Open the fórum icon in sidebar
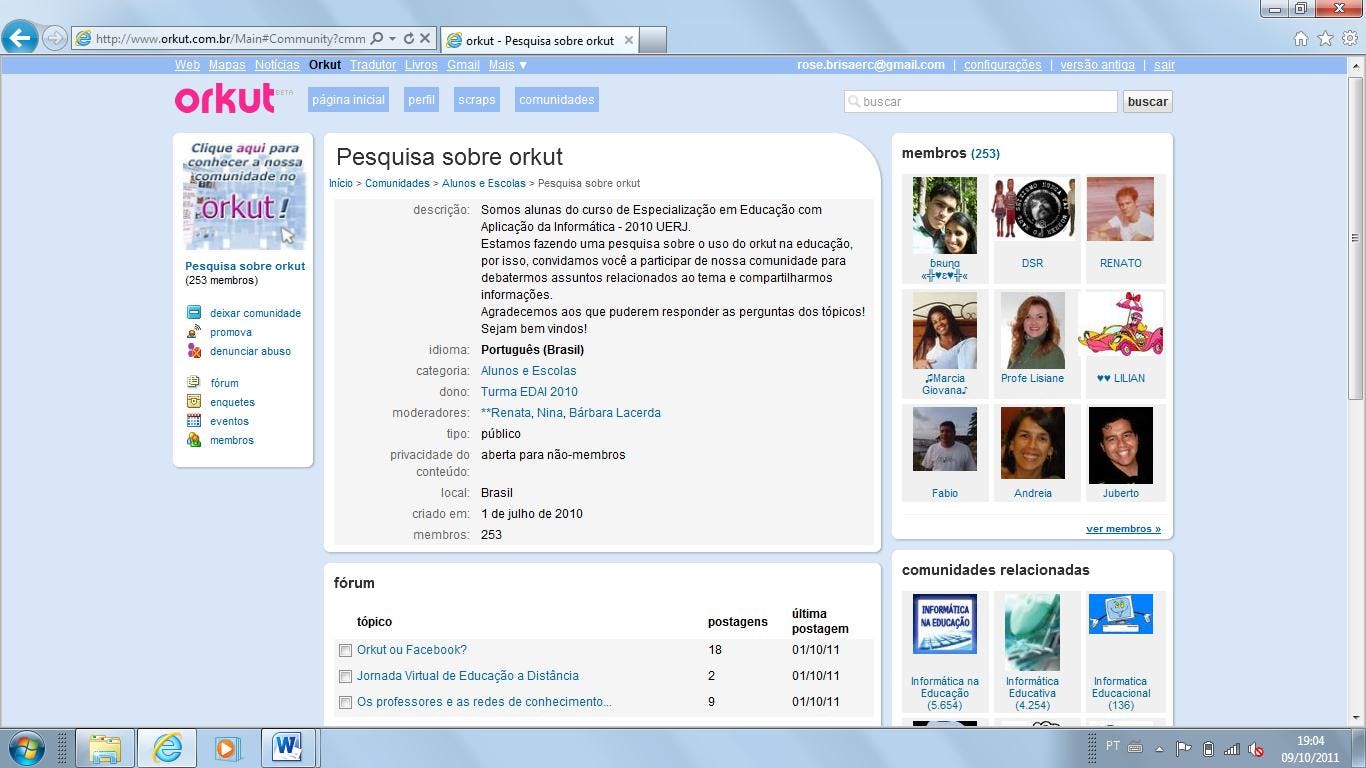This screenshot has width=1366, height=768. (194, 383)
